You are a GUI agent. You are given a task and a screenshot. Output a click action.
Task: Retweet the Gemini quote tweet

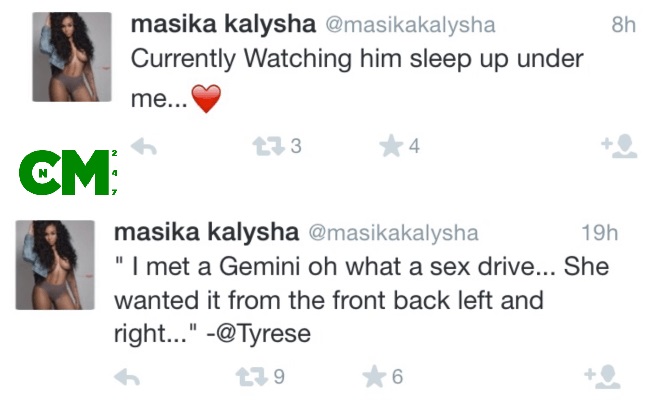click(247, 377)
